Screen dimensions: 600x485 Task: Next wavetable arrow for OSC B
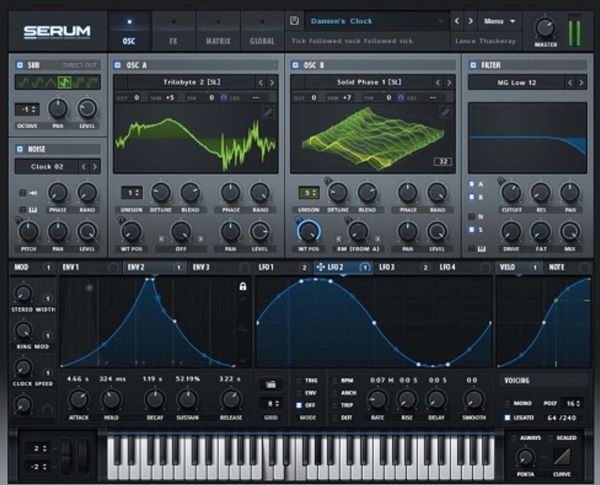(449, 82)
